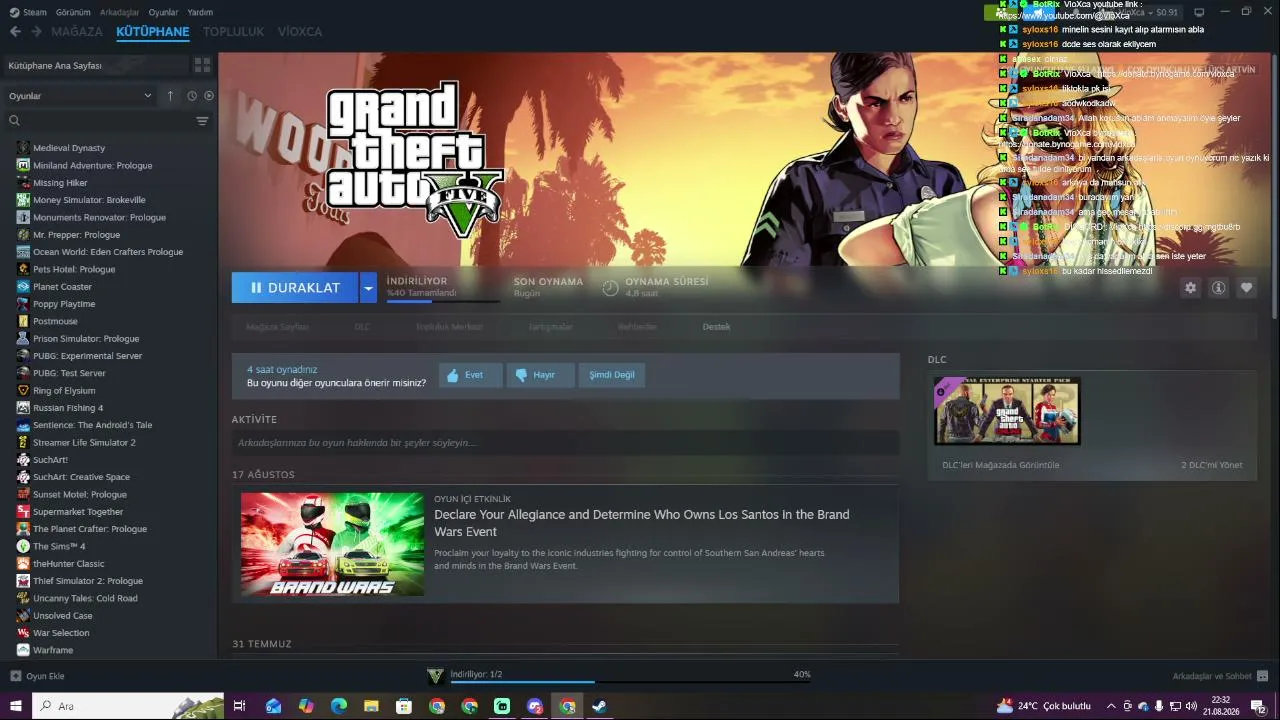Open the Windows Start menu
This screenshot has height=720, width=1280.
click(16, 706)
